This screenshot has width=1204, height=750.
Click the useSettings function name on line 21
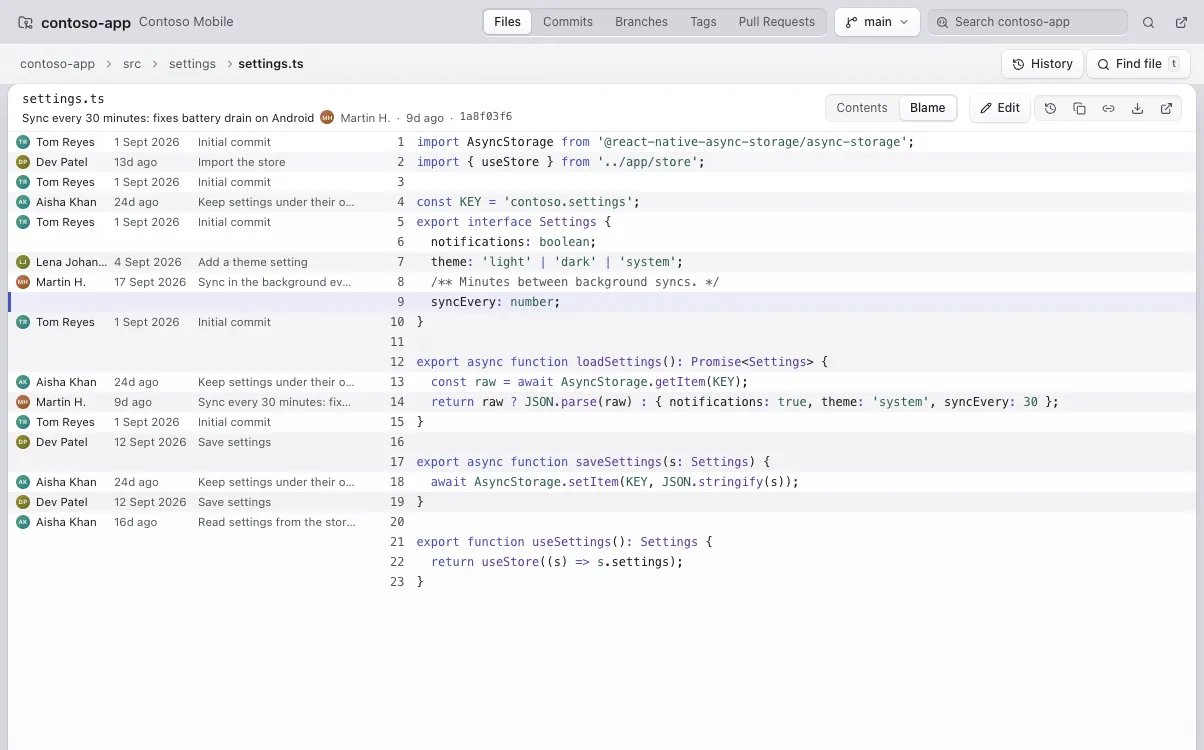pyautogui.click(x=572, y=542)
